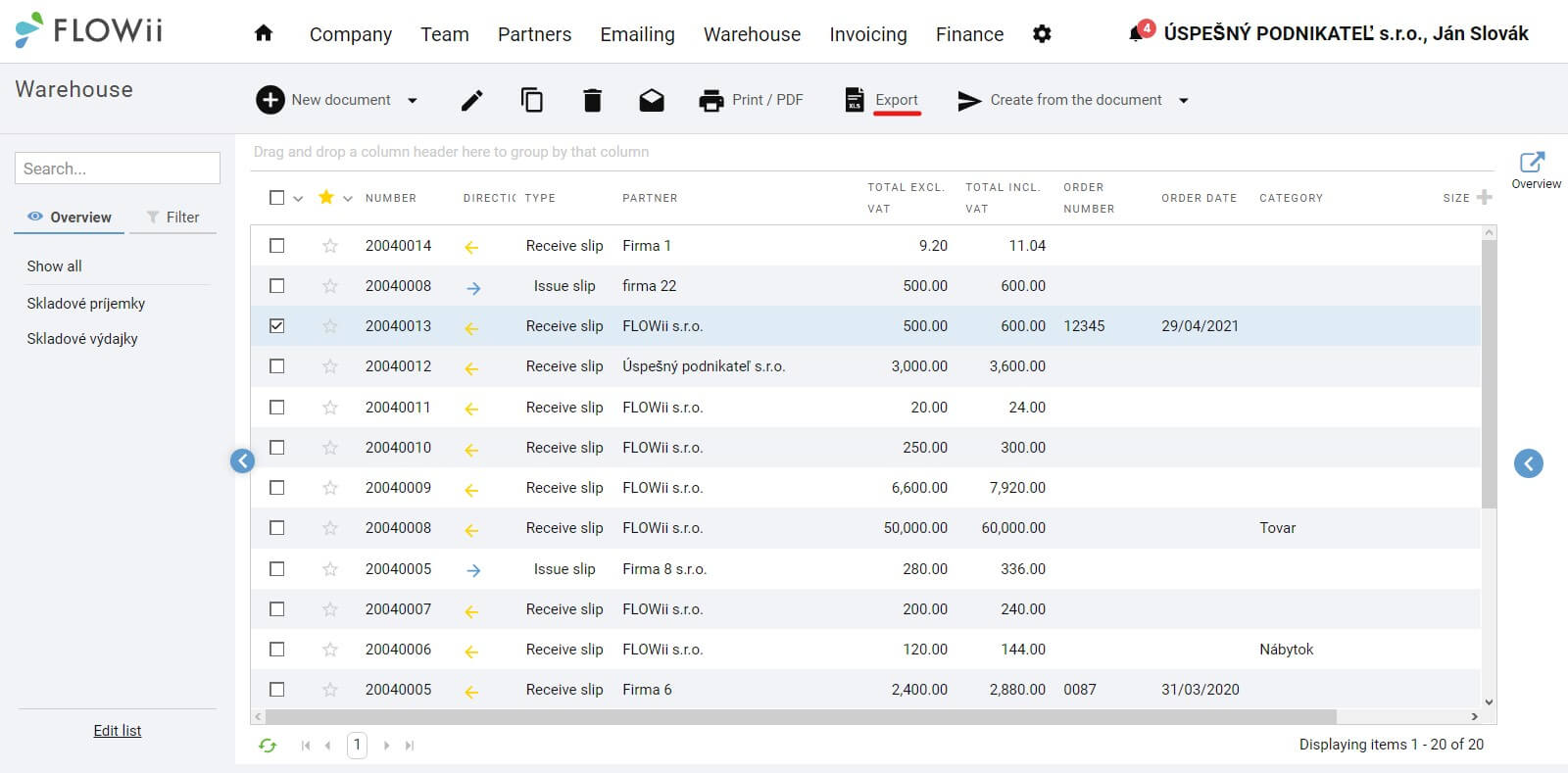
Task: Go to the first page of results
Action: (x=306, y=746)
